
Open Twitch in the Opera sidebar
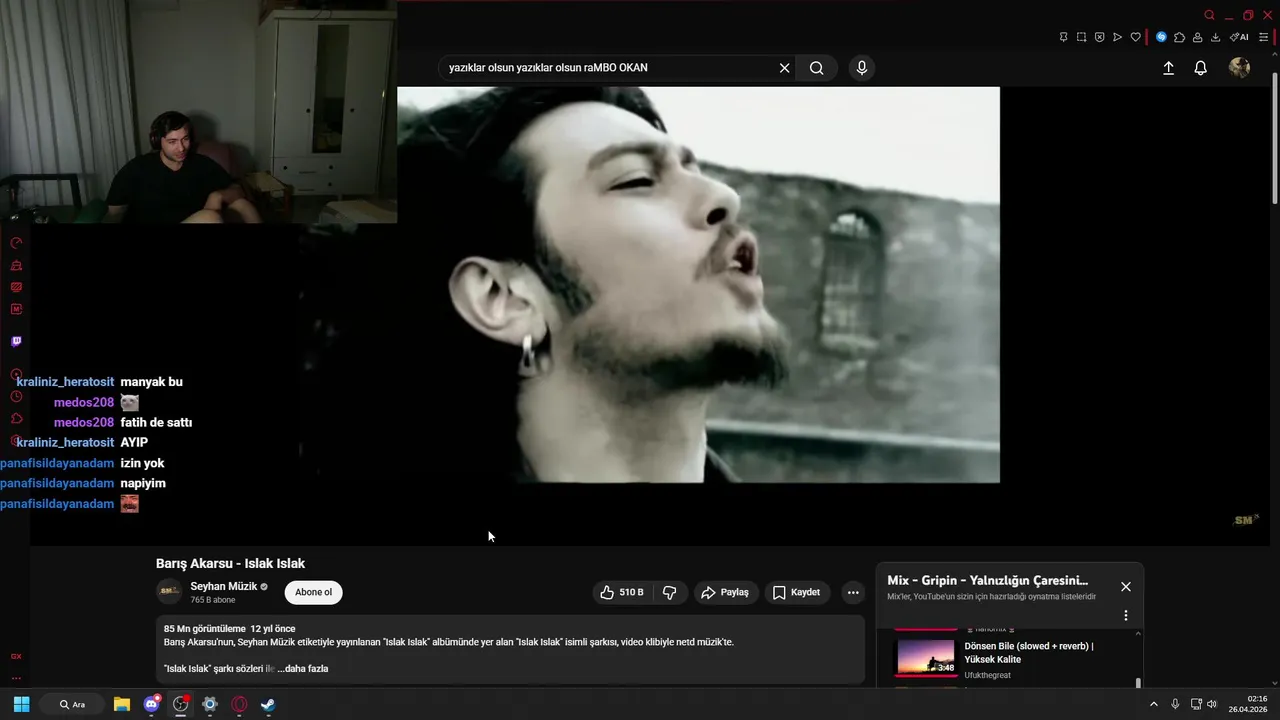point(16,341)
